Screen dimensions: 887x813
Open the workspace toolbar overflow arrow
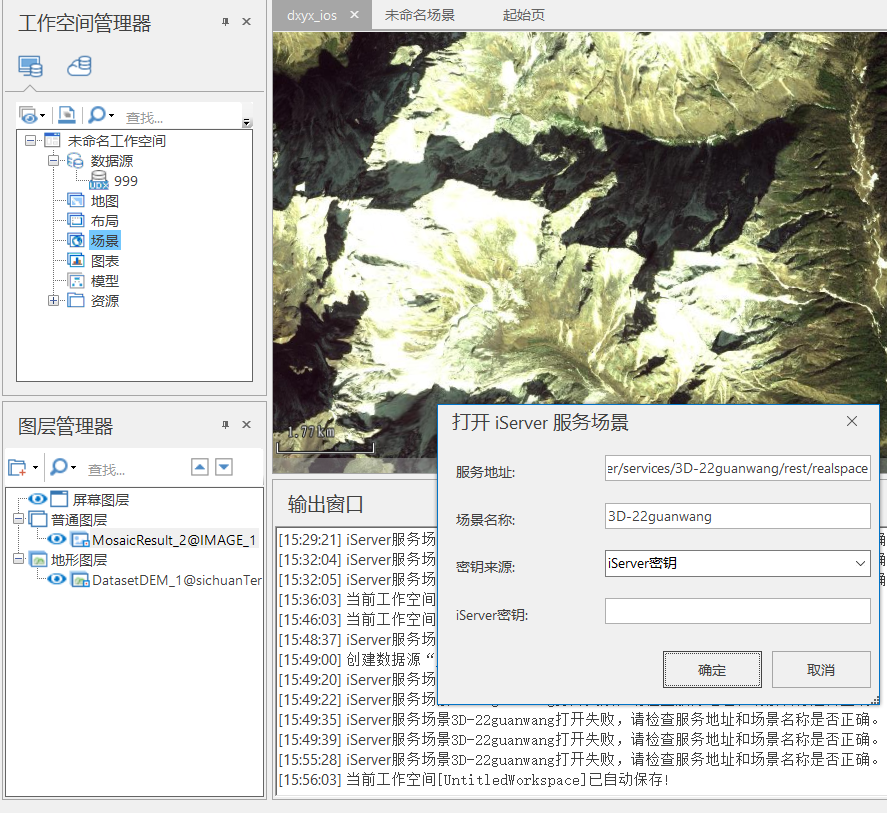pyautogui.click(x=246, y=122)
